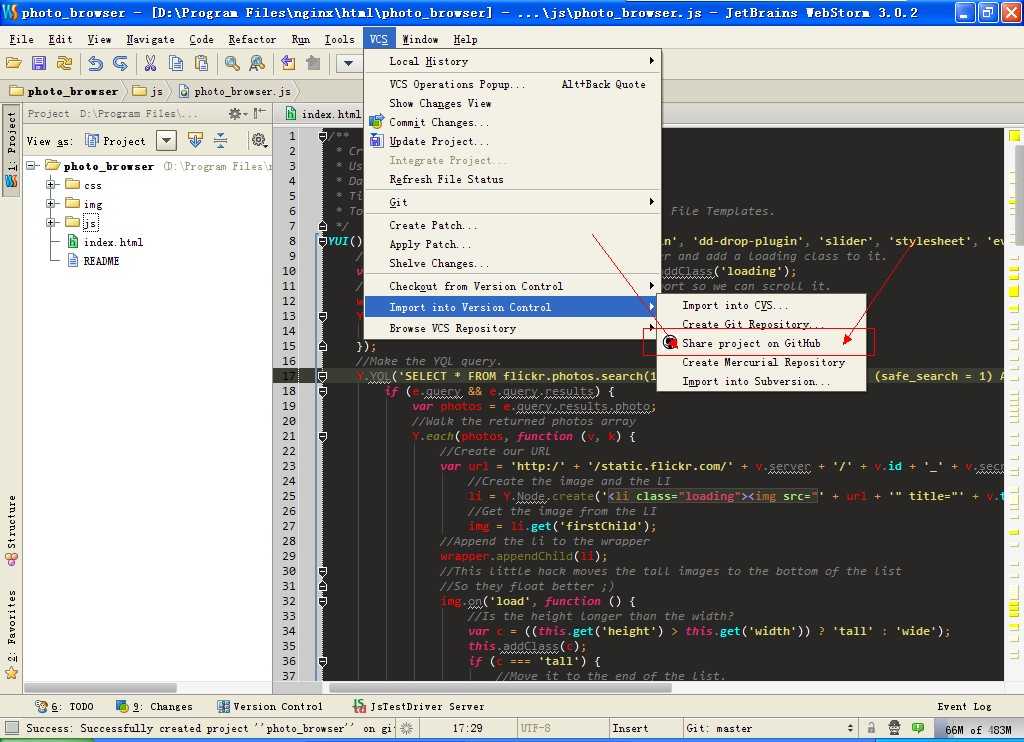Paste from clipboard using the toolbar icon
1024x742 pixels.
(x=202, y=63)
